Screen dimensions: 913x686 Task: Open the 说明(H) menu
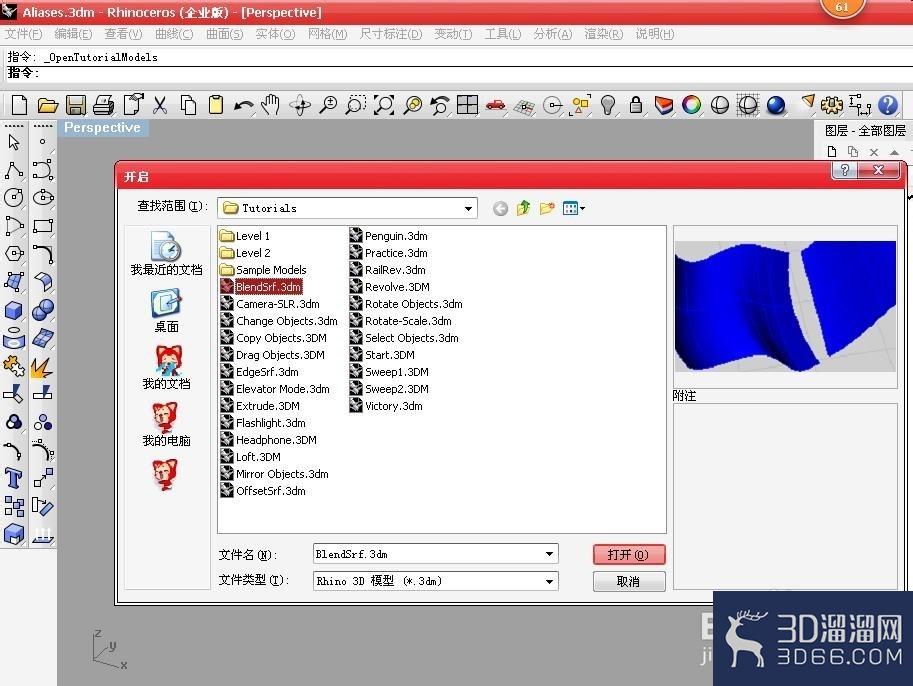coord(654,34)
